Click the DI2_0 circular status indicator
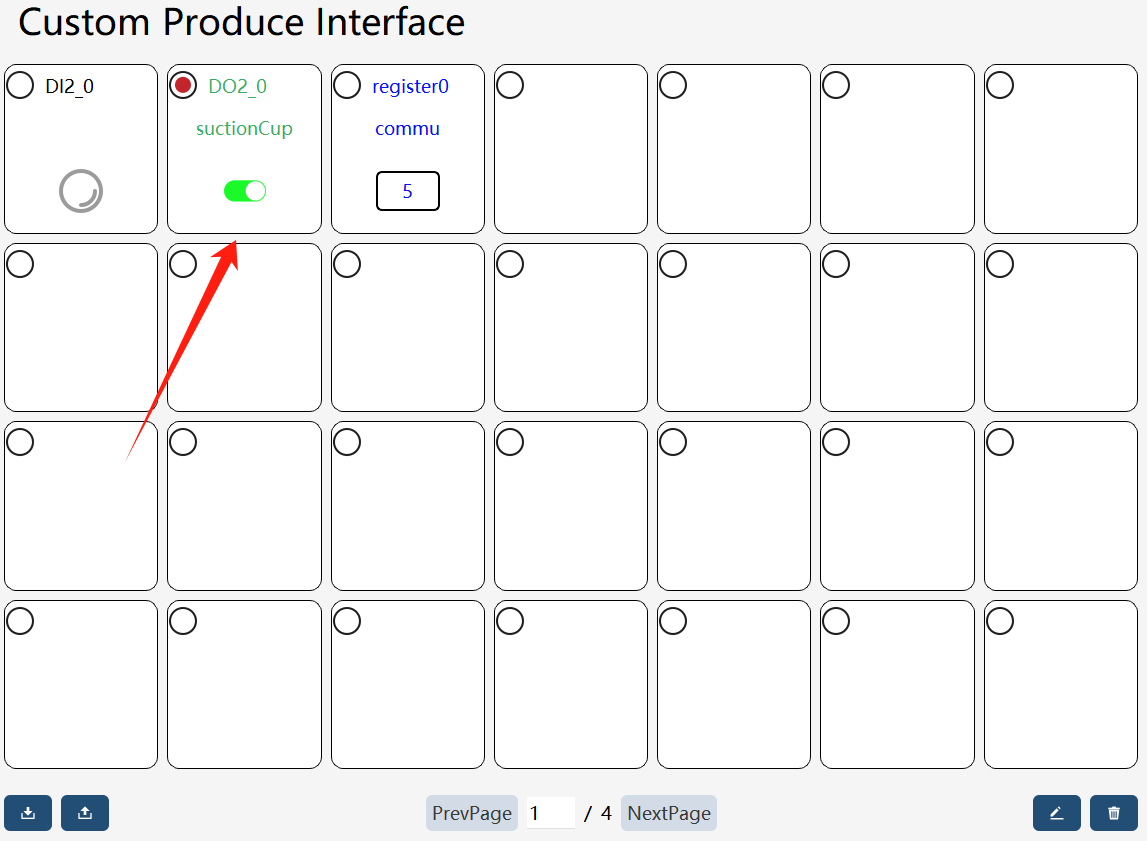 (x=80, y=191)
